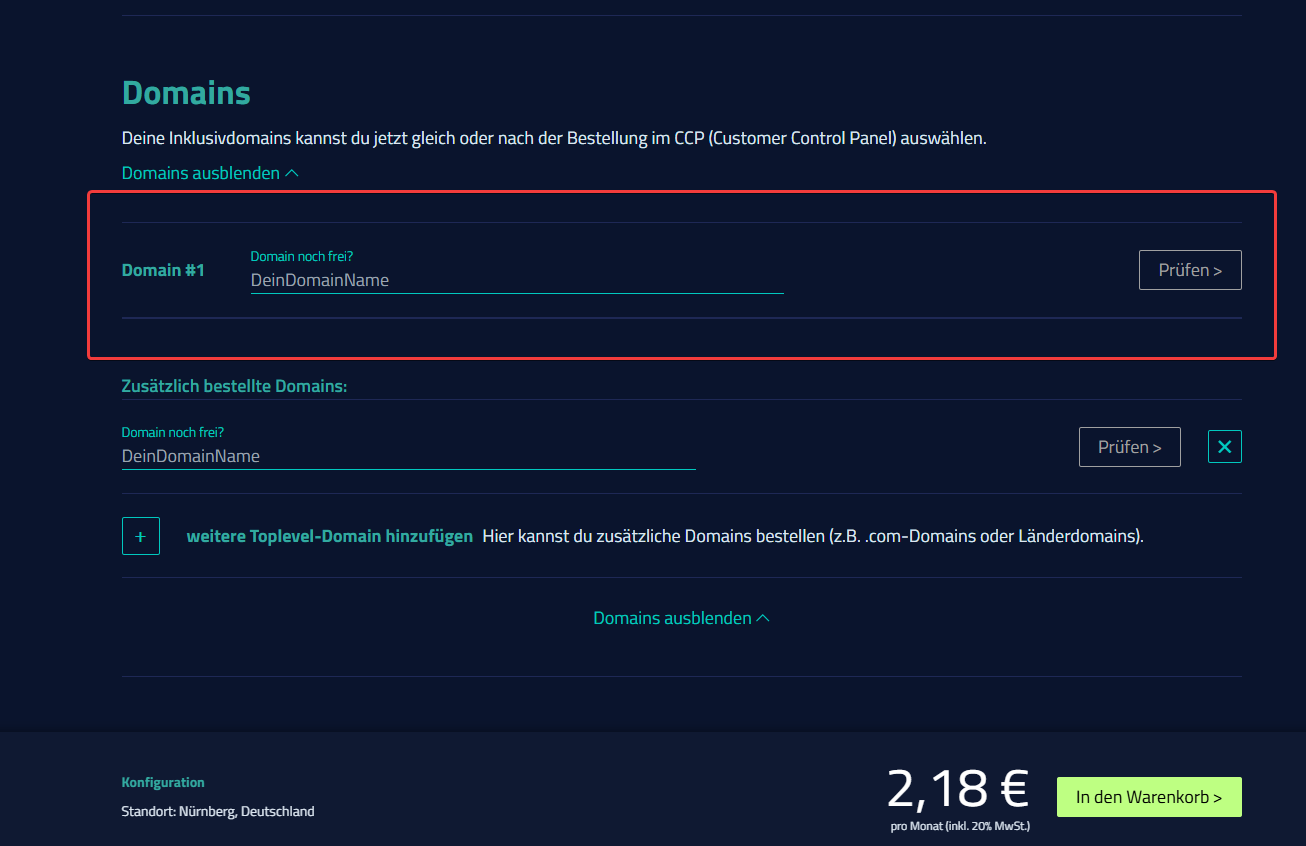Click 'In den Warenkorb' button
Screen dimensions: 1306x846
[x=1149, y=797]
